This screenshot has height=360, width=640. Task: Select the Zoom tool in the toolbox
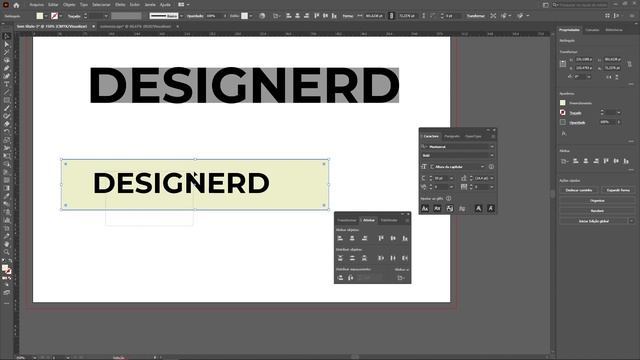pyautogui.click(x=7, y=252)
